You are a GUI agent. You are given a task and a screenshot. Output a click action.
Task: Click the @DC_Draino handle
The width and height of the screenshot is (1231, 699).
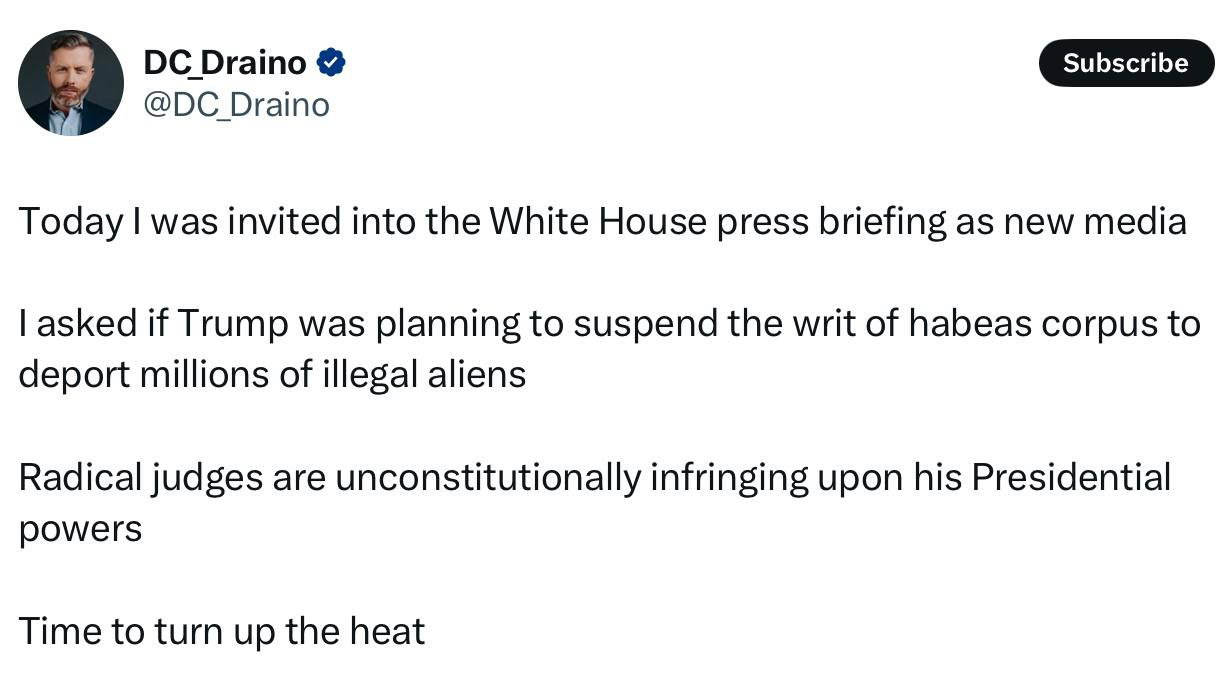pyautogui.click(x=237, y=105)
